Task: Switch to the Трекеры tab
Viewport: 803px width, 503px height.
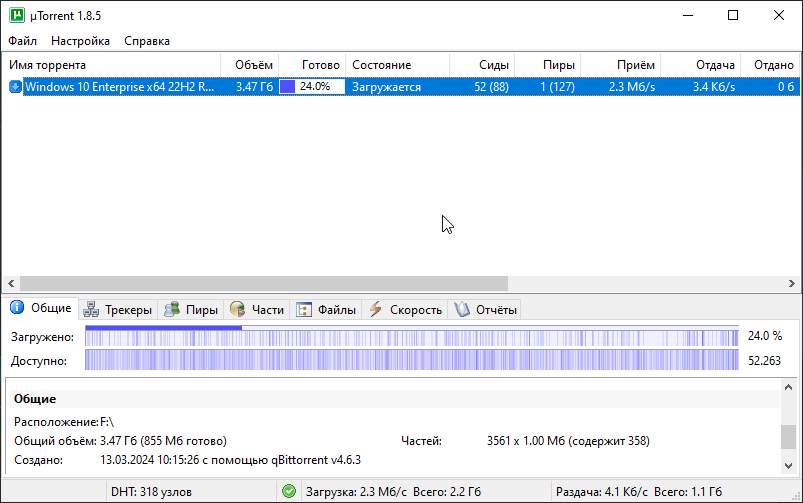Action: coord(117,310)
